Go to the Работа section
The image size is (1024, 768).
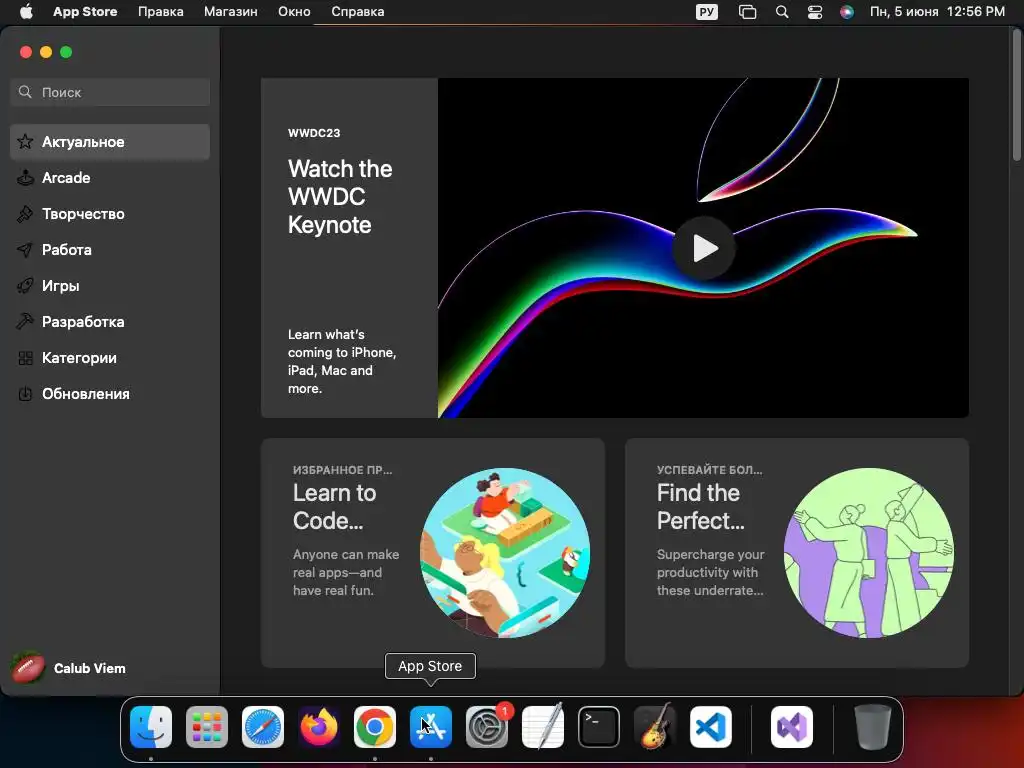(x=110, y=249)
